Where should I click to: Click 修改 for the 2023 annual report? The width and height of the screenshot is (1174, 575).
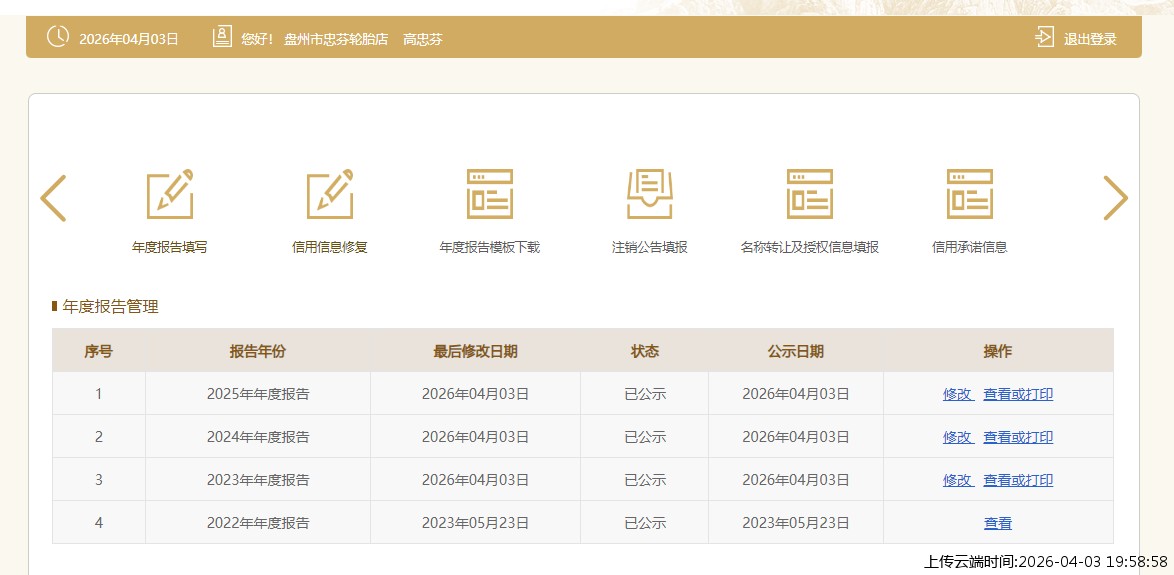(x=957, y=480)
